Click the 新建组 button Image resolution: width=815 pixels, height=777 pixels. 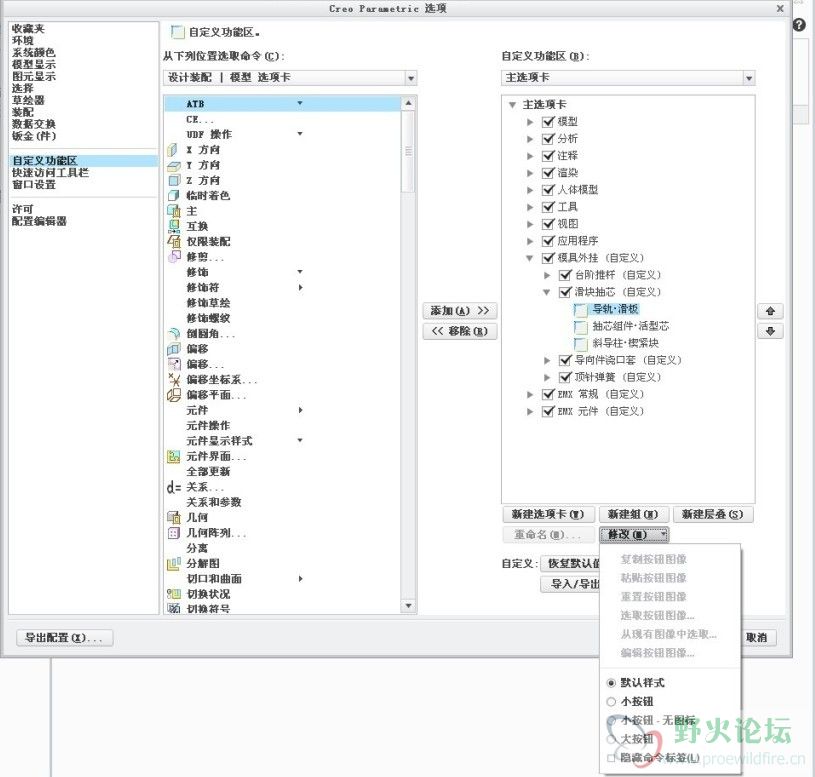click(633, 514)
